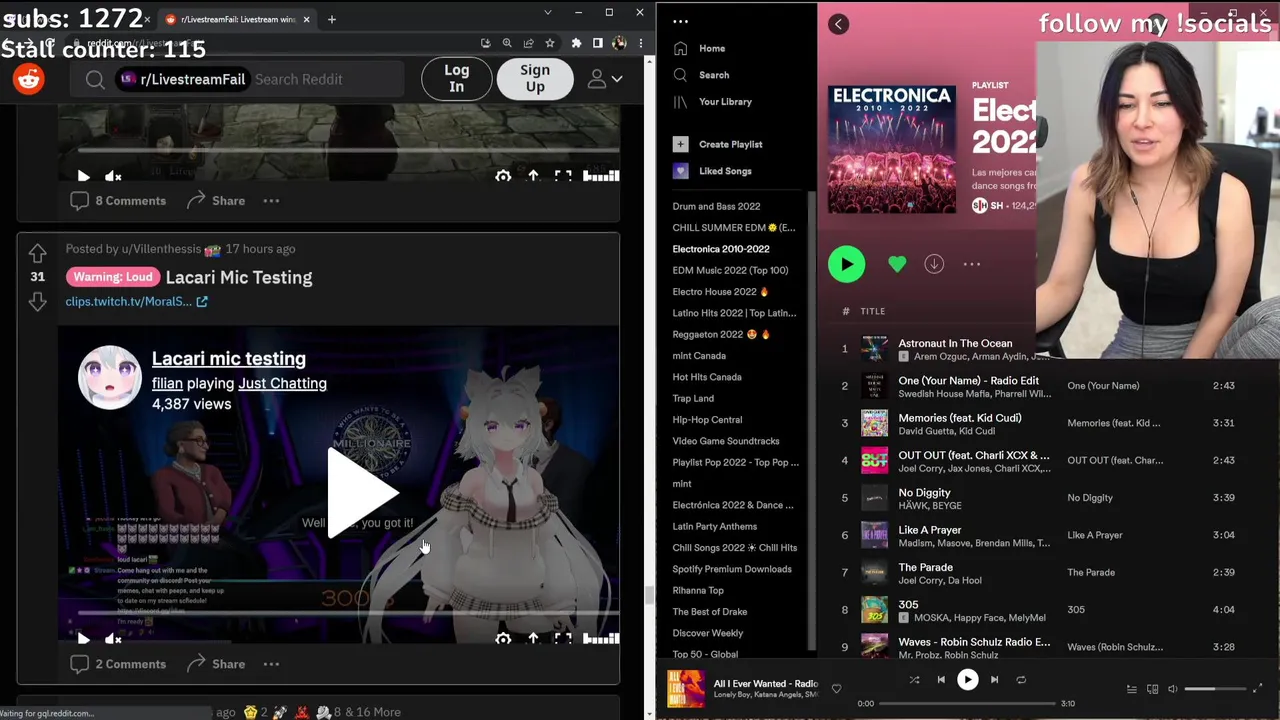The image size is (1280, 720).
Task: Open more options for Electronica playlist
Action: click(971, 264)
